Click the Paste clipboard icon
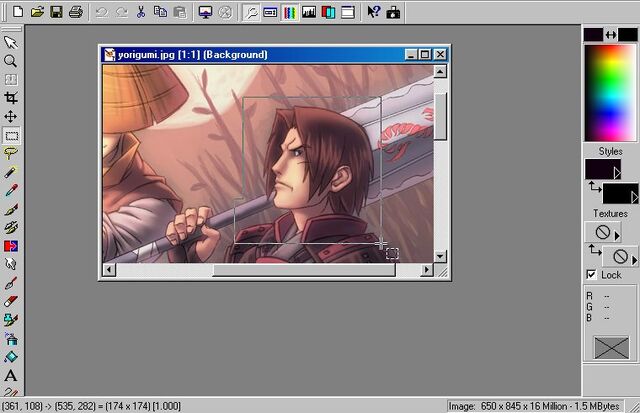Viewport: 640px width, 413px height. pyautogui.click(x=180, y=12)
